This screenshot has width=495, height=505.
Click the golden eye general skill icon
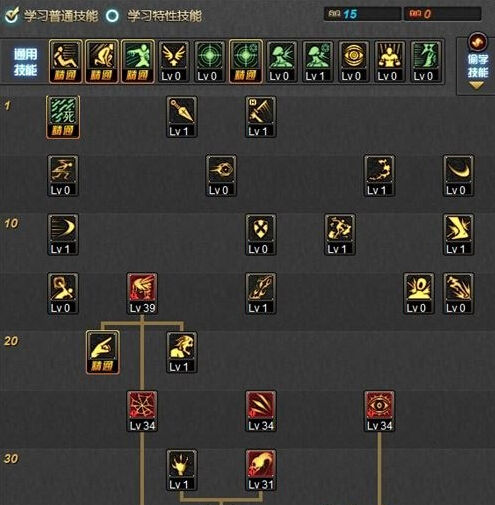tap(354, 62)
